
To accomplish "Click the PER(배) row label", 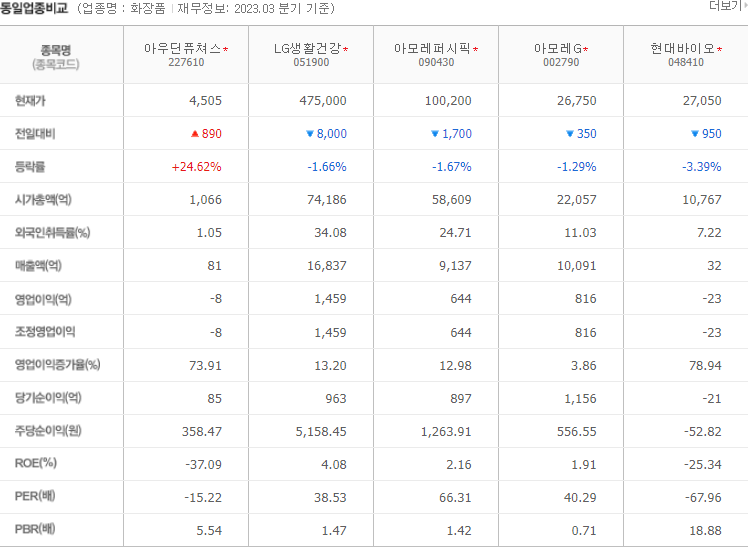I will pos(35,496).
